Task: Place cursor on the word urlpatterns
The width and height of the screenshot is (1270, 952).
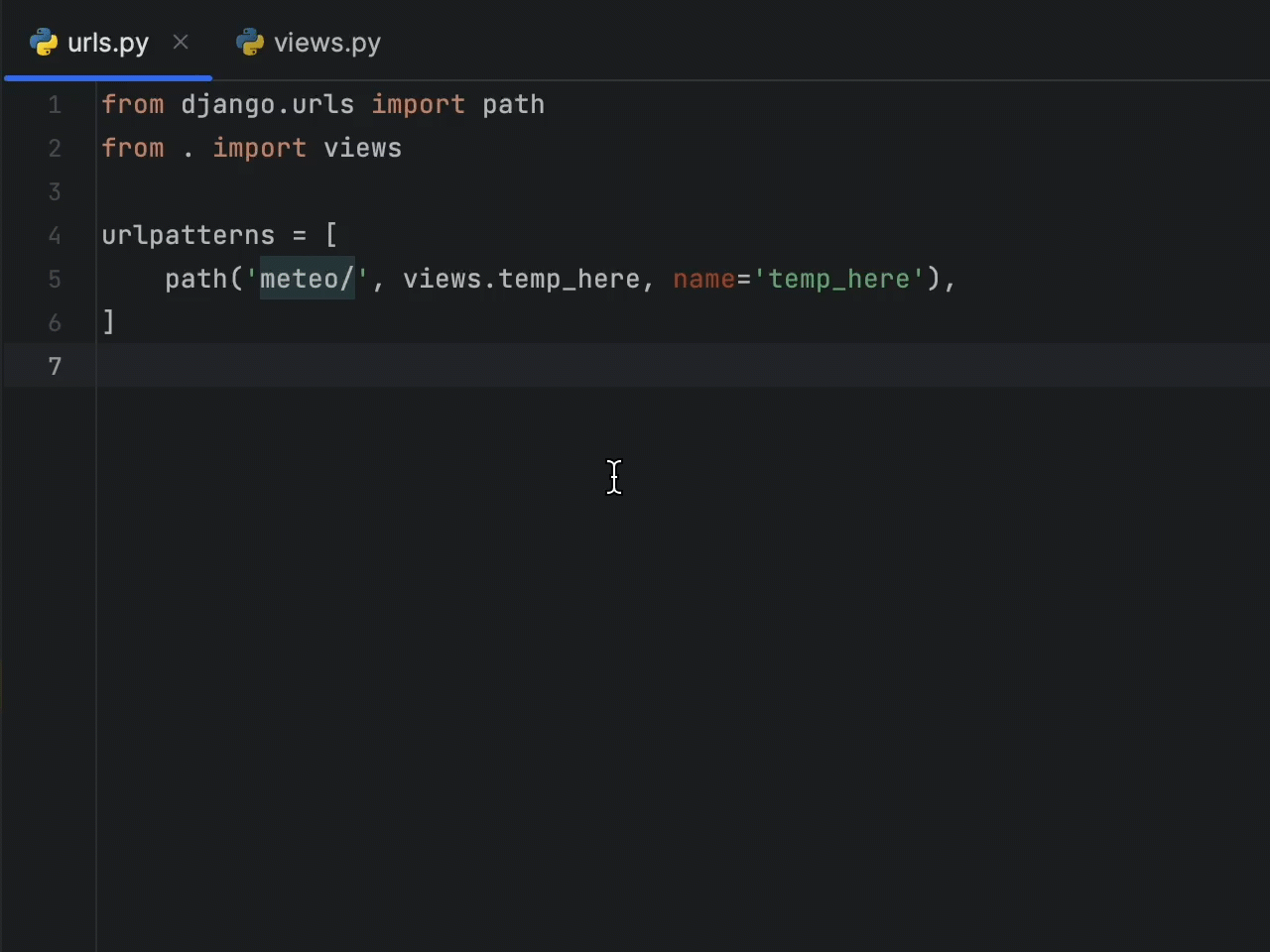Action: point(188,235)
